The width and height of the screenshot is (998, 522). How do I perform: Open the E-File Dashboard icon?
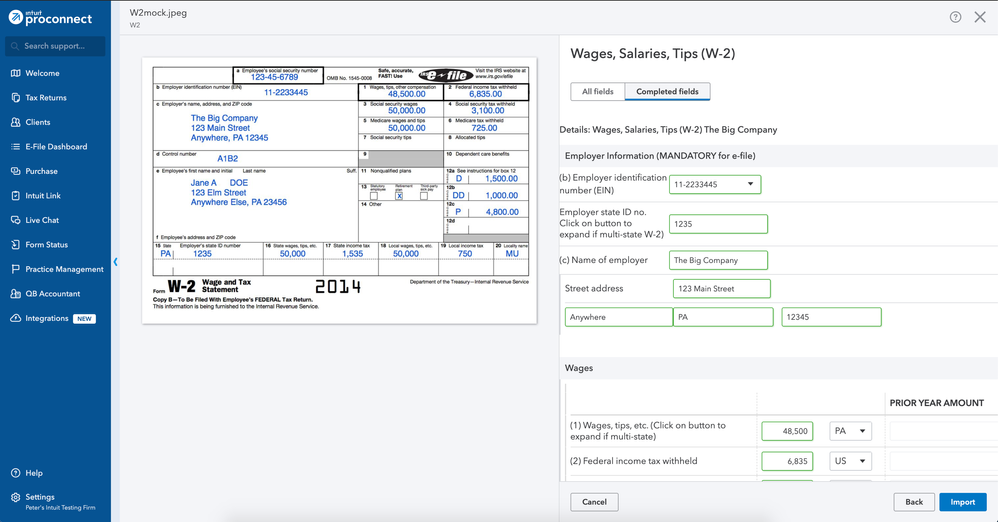16,147
